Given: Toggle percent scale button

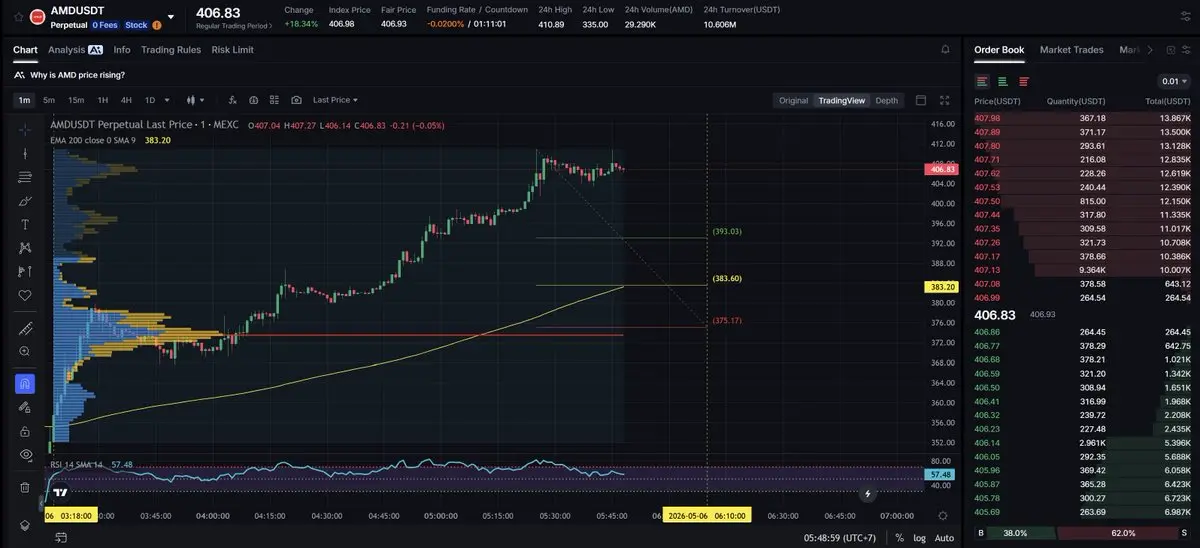Looking at the screenshot, I should [899, 537].
